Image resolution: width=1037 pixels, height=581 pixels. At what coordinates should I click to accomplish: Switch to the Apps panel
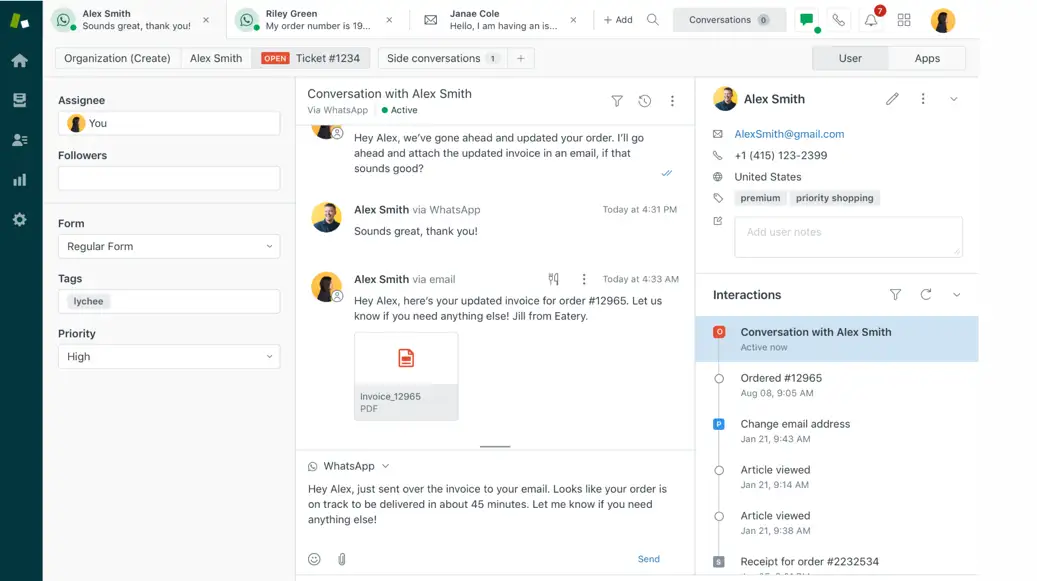[927, 58]
